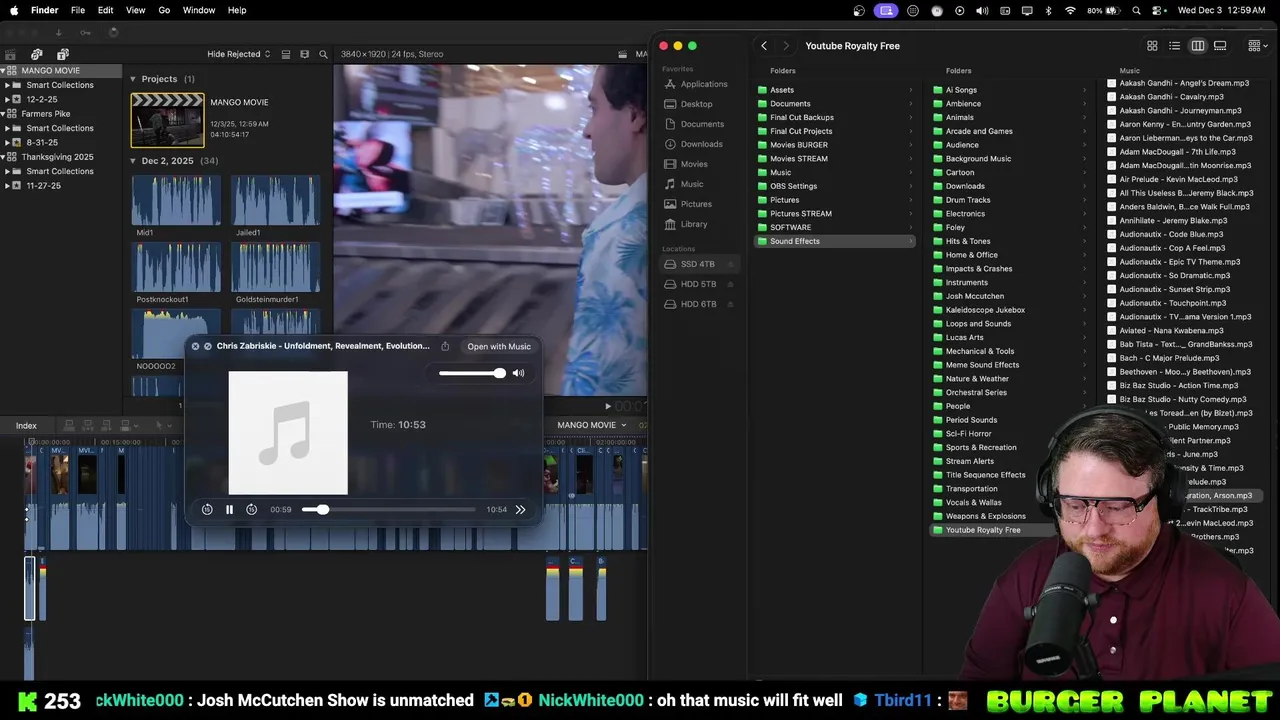Viewport: 1280px width, 720px height.
Task: Select the Sound Effects folder
Action: [x=836, y=241]
